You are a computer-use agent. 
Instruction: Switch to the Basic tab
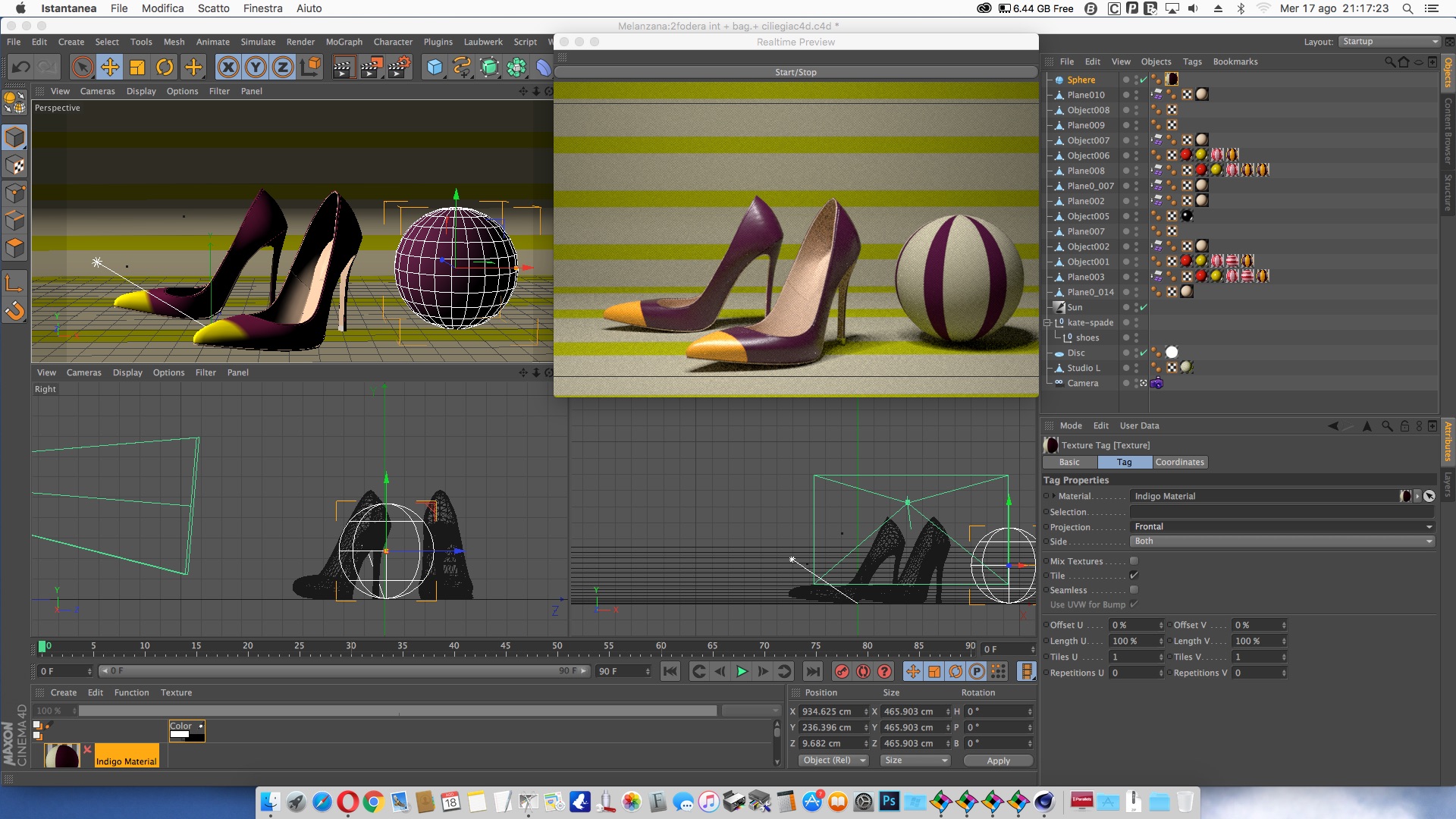tap(1069, 463)
